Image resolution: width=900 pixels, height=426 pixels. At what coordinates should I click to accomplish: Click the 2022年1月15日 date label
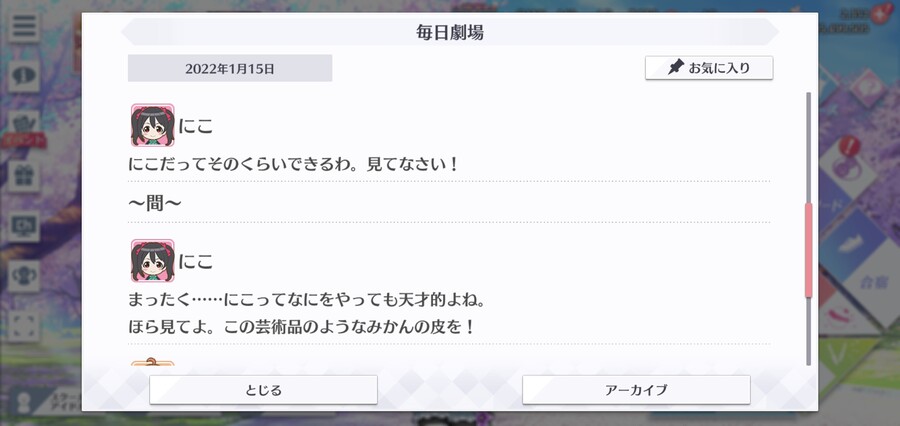230,68
